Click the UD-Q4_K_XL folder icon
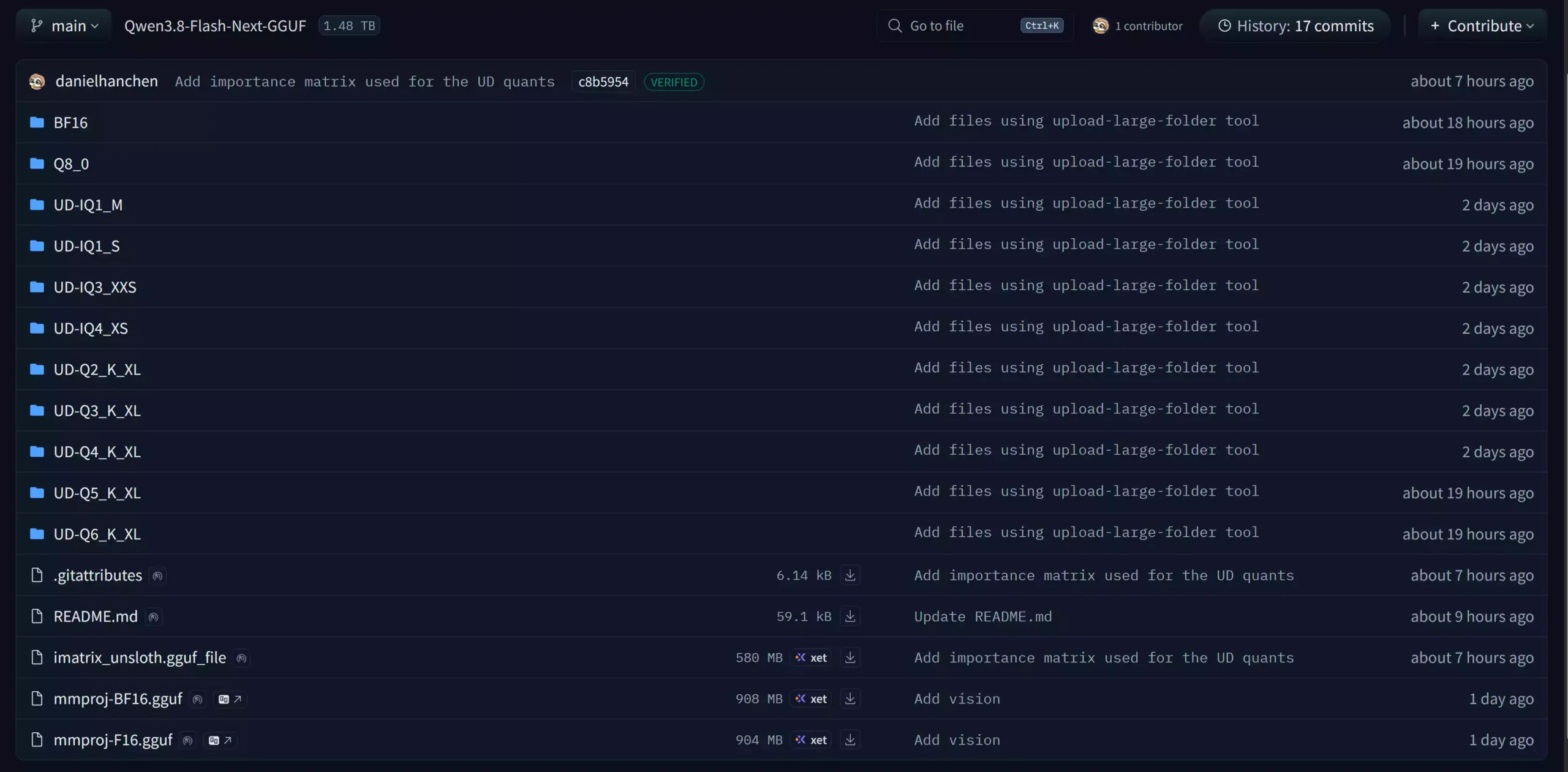Image resolution: width=1568 pixels, height=772 pixels. tap(37, 451)
